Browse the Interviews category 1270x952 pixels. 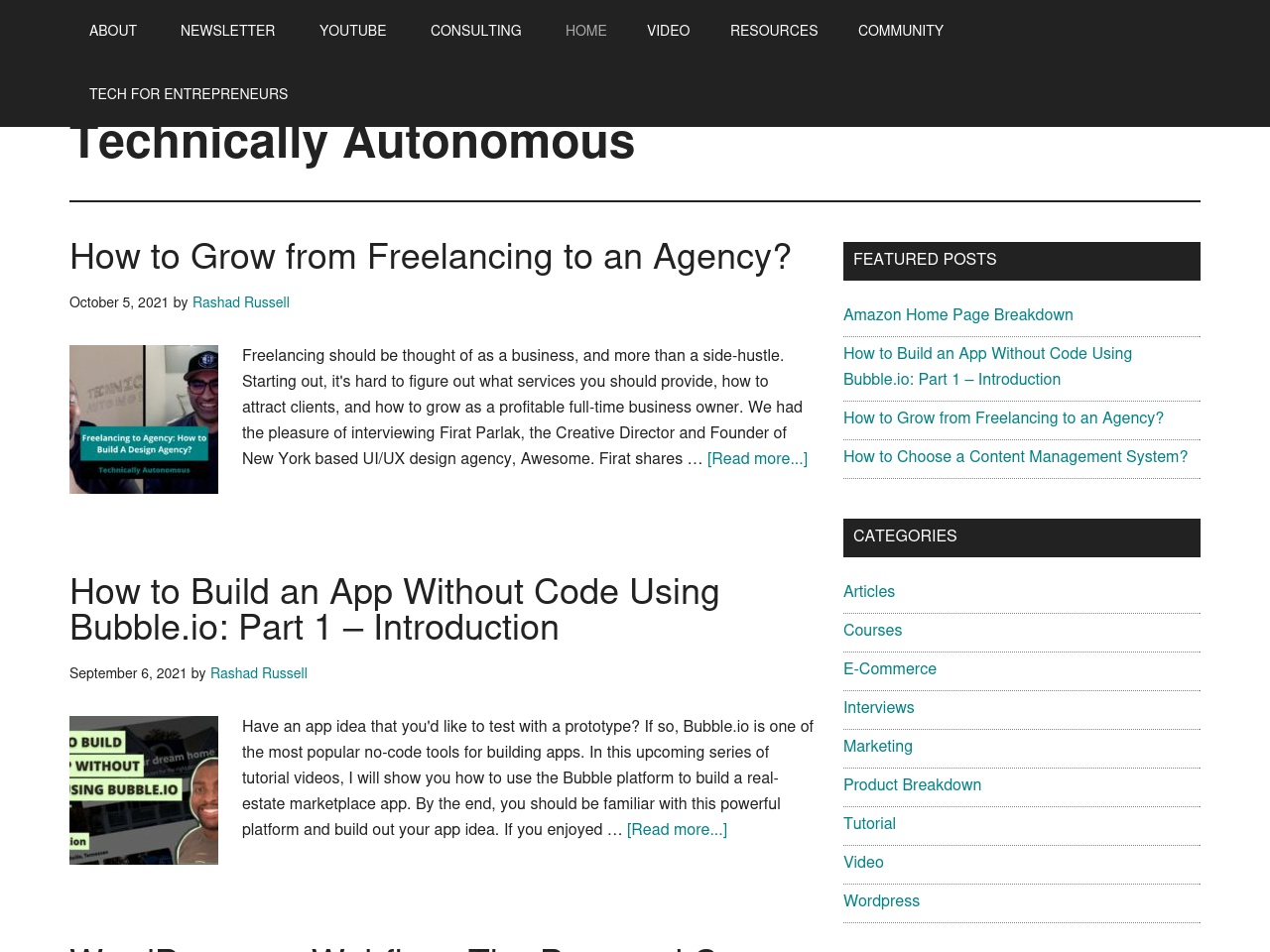[879, 707]
